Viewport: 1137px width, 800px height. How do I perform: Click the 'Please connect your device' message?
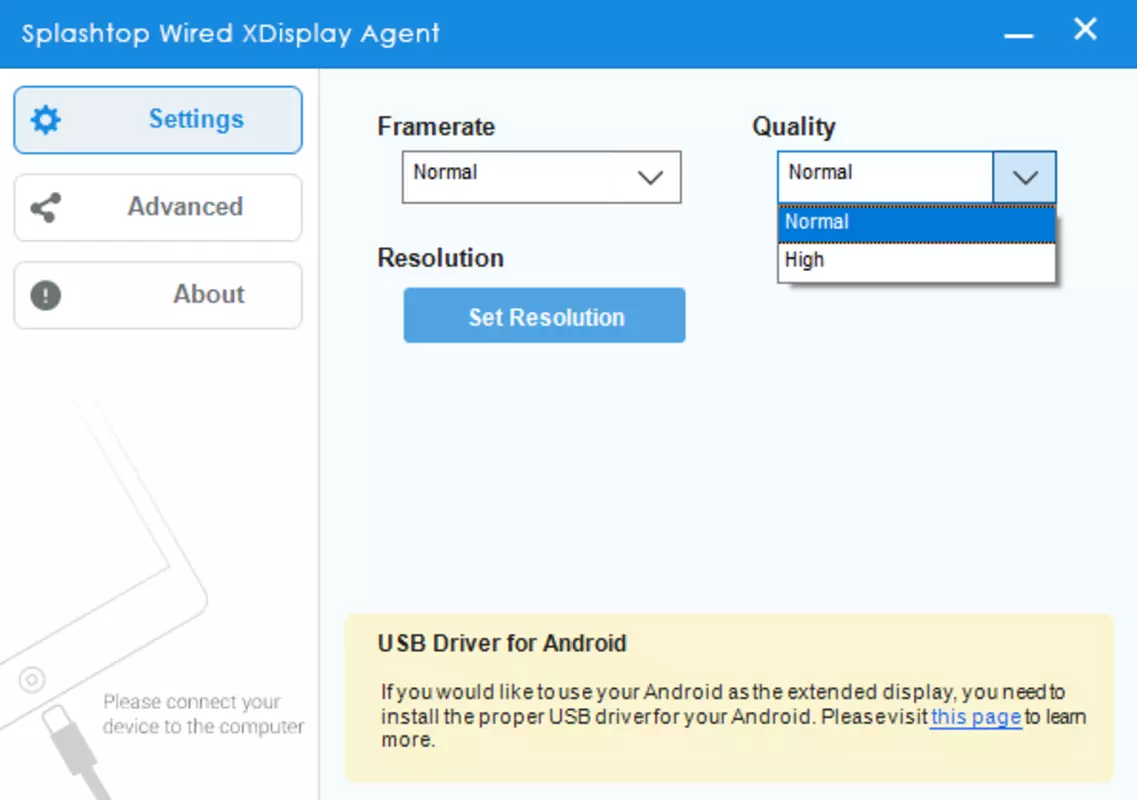pyautogui.click(x=203, y=714)
